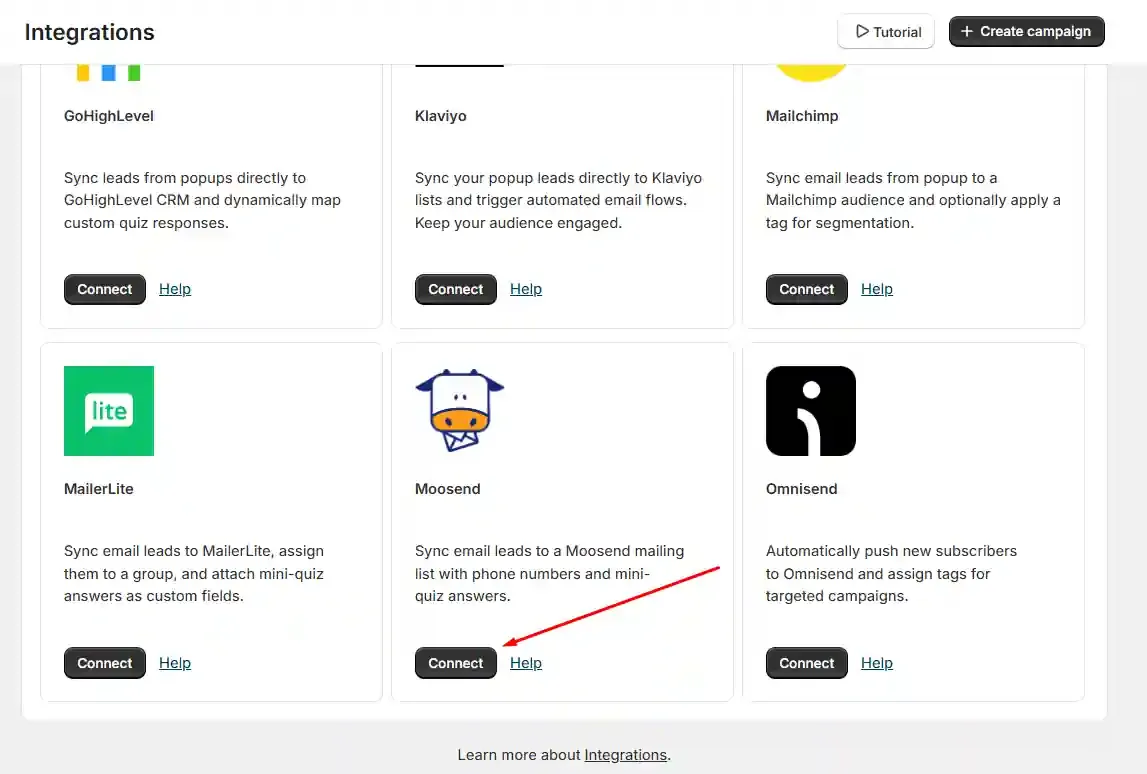The image size is (1147, 774).
Task: Click the Klaviyo description text
Action: point(558,200)
